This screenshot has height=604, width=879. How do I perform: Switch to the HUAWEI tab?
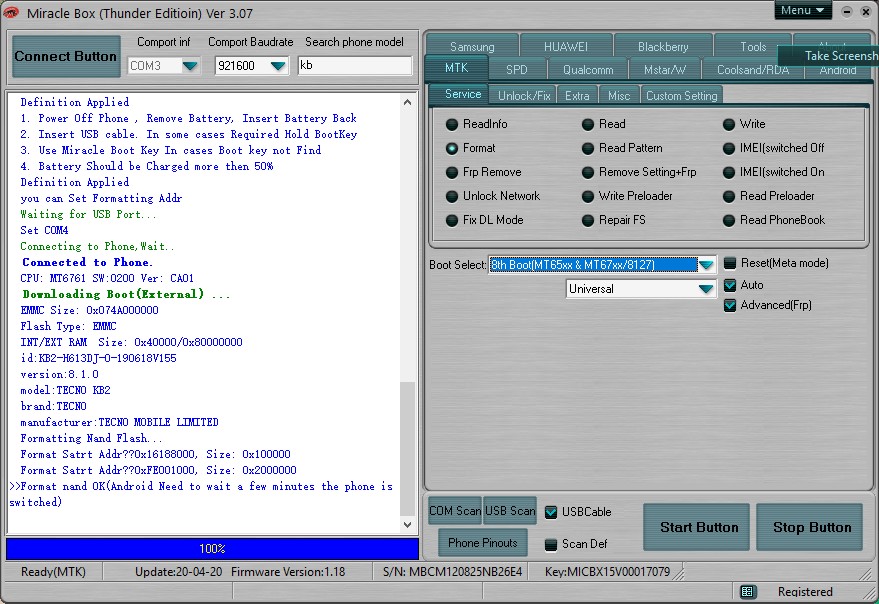point(566,47)
